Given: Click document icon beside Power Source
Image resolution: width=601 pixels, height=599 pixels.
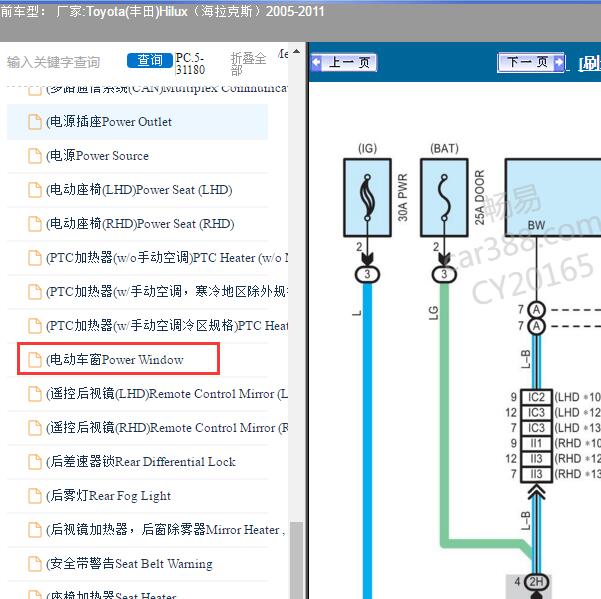Looking at the screenshot, I should 35,156.
